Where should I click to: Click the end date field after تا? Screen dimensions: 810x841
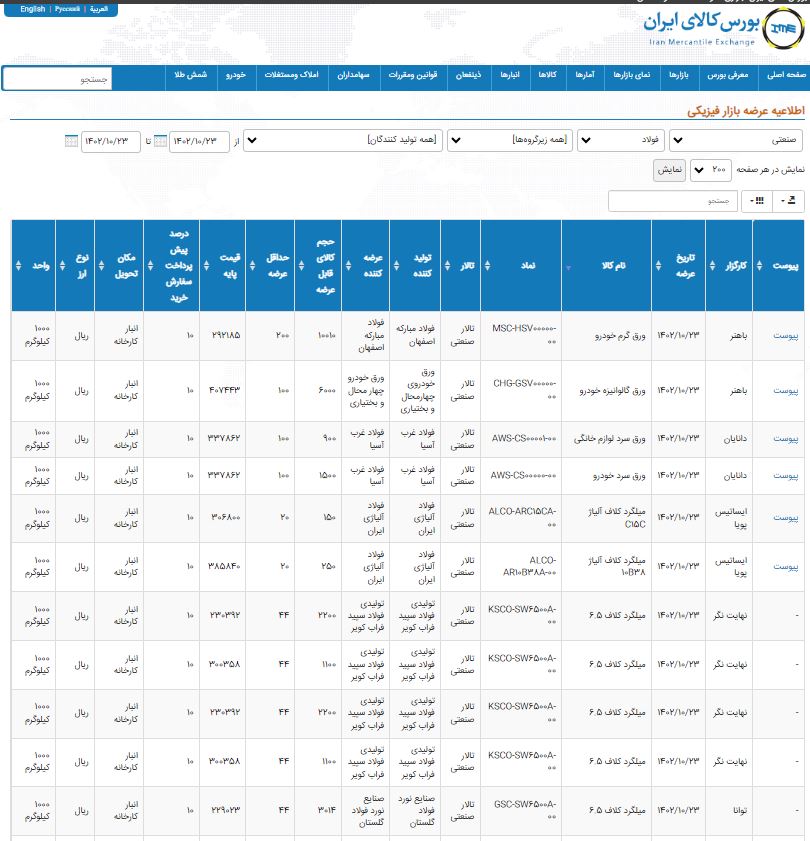111,142
